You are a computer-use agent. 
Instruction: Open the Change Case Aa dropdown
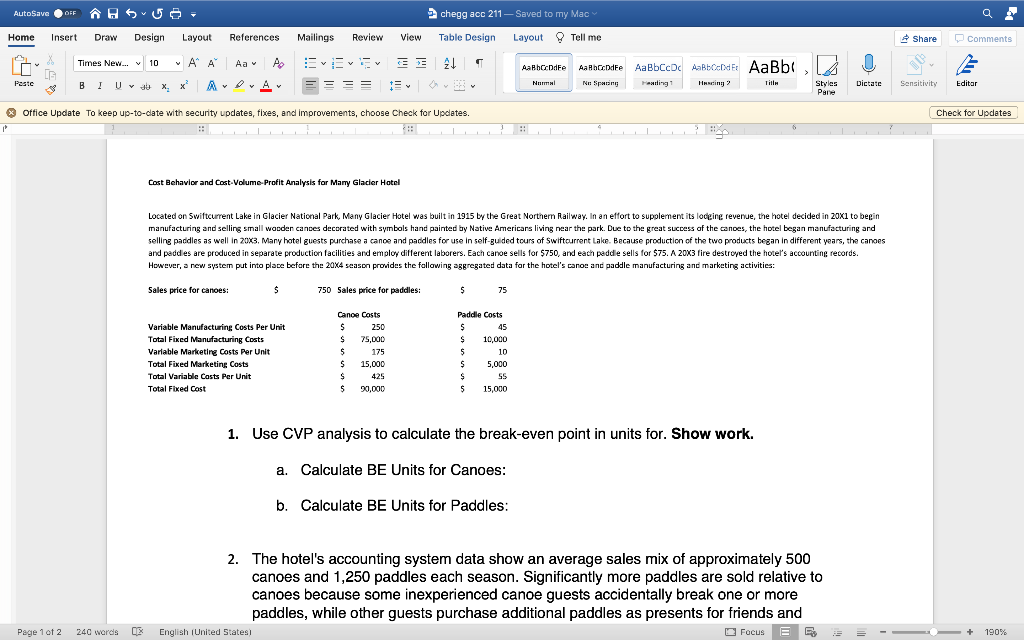click(x=246, y=63)
